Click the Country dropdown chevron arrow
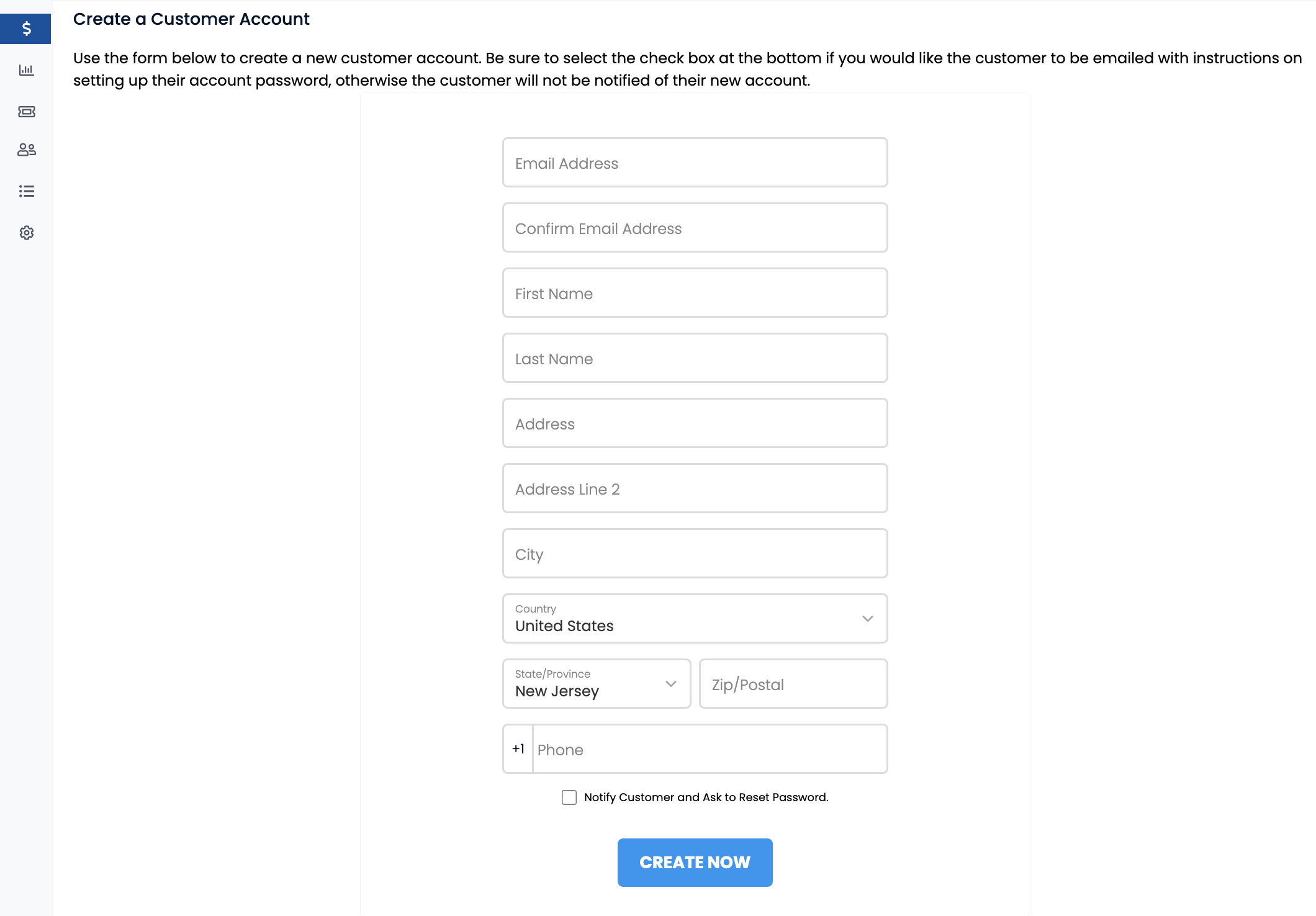This screenshot has height=916, width=1316. (868, 619)
